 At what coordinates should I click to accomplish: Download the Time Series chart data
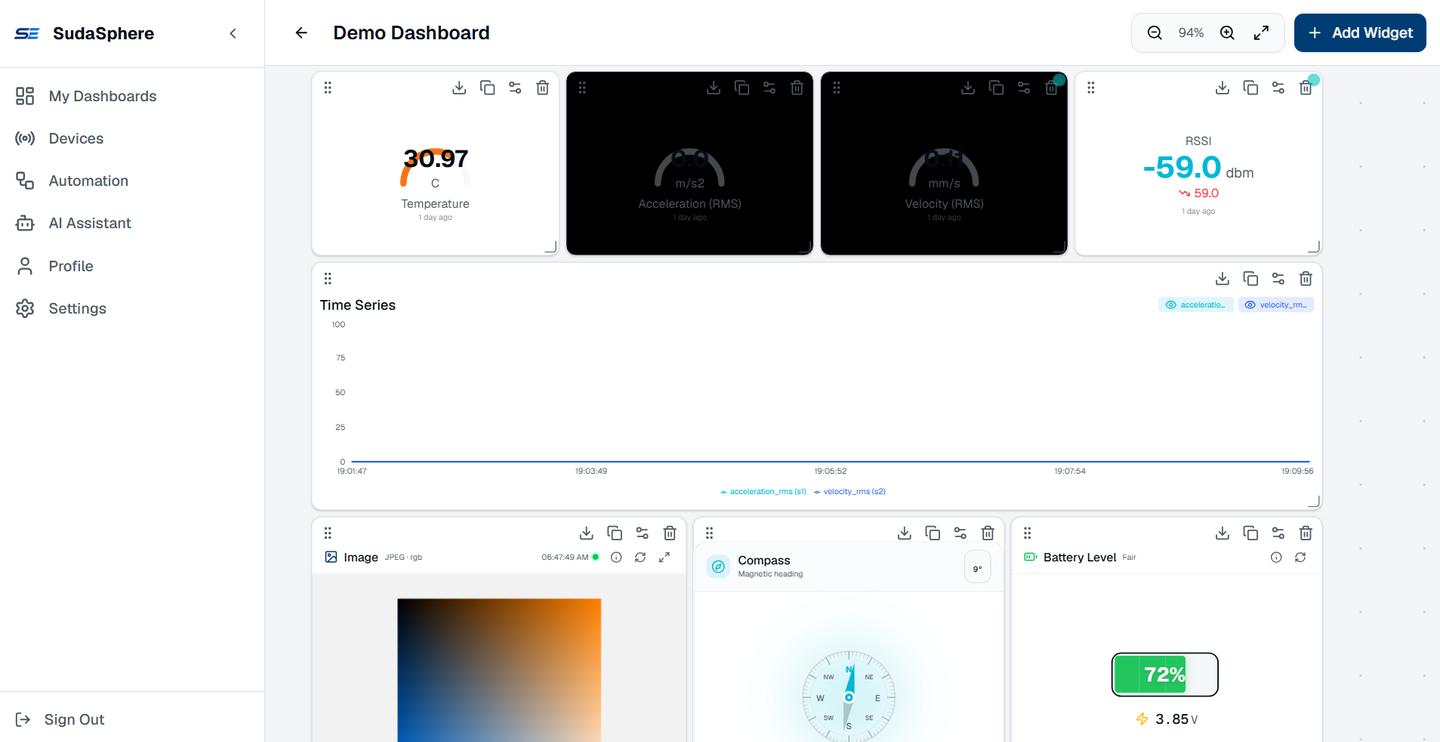point(1222,279)
